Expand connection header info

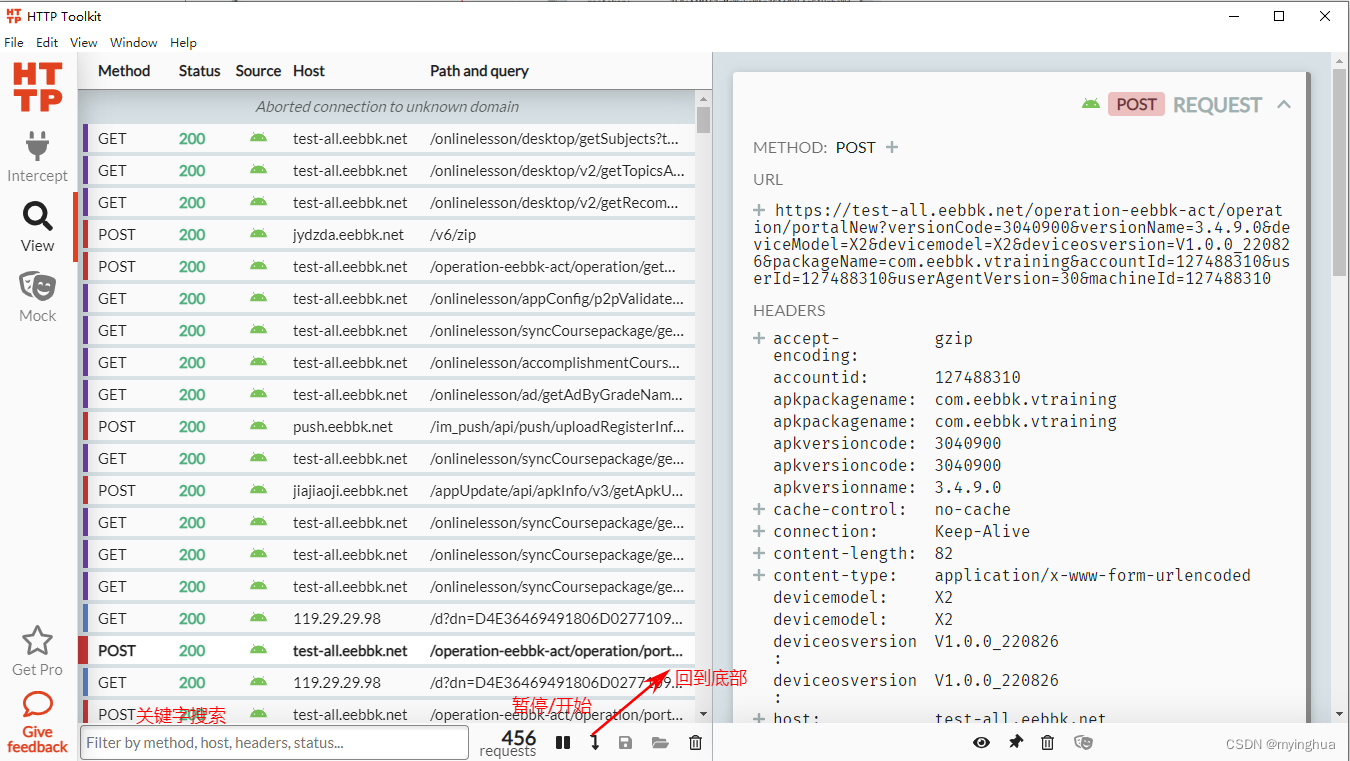(759, 531)
